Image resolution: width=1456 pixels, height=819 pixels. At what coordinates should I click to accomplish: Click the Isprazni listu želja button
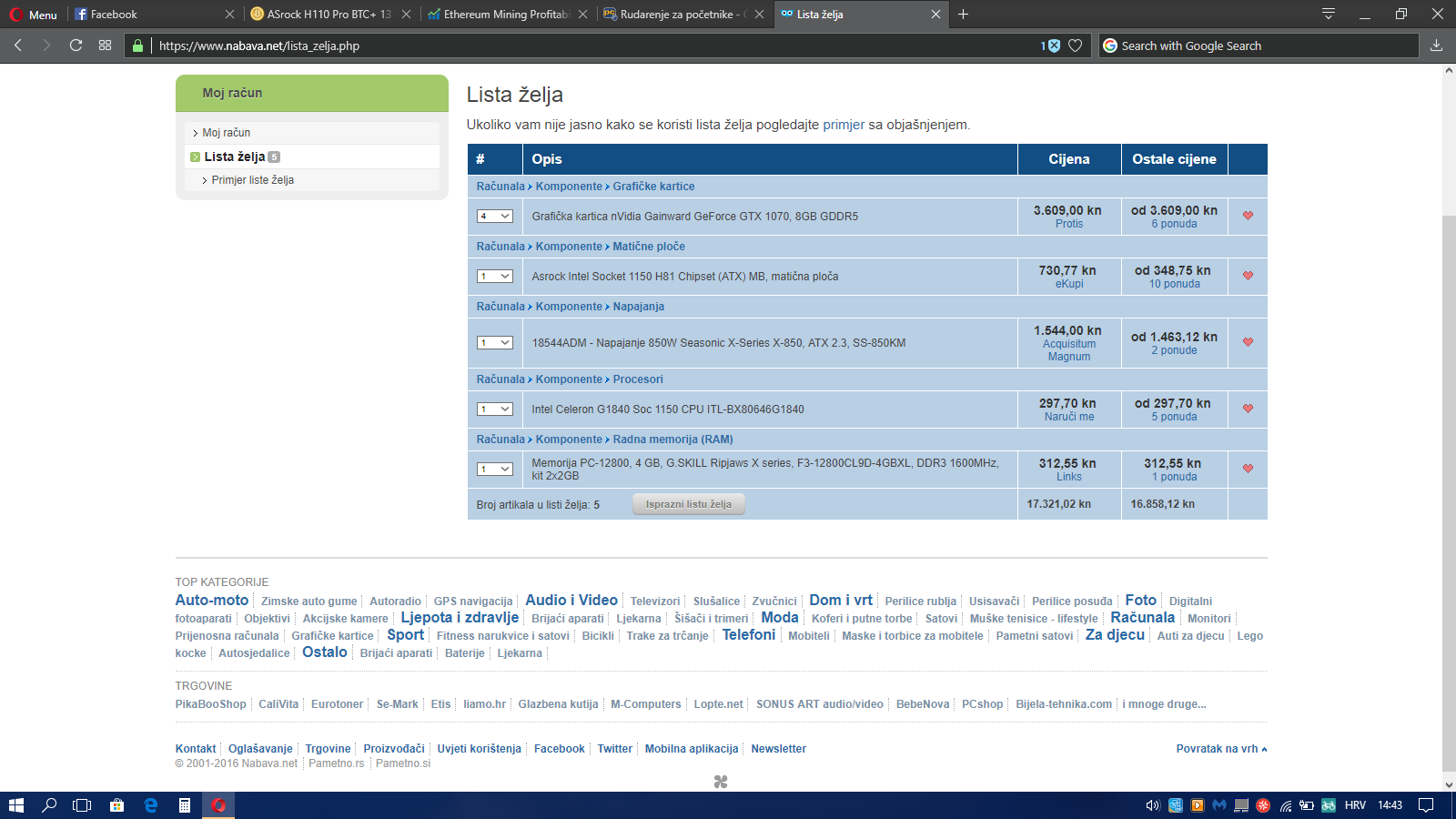point(688,504)
